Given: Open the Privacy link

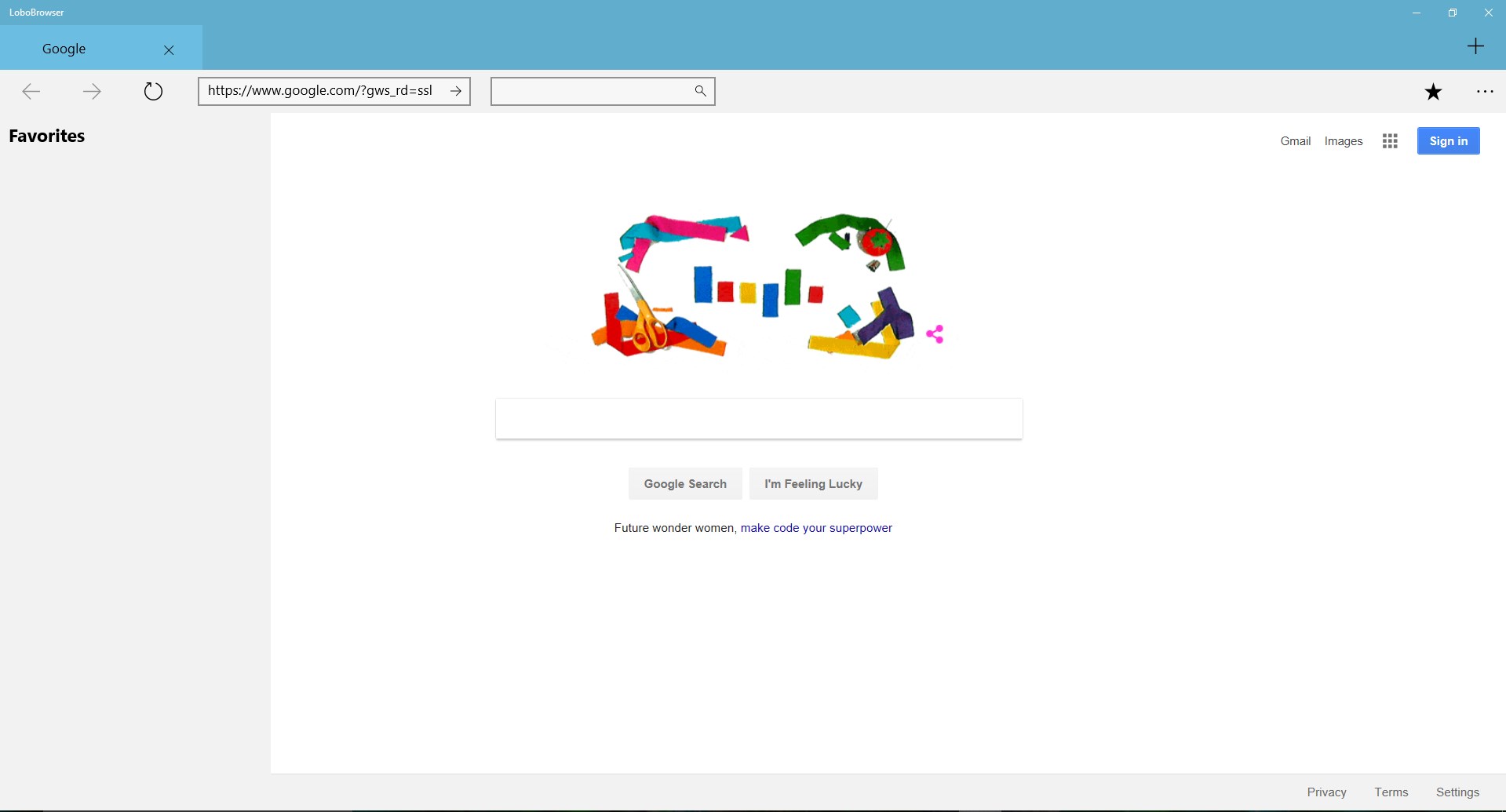Looking at the screenshot, I should 1326,792.
